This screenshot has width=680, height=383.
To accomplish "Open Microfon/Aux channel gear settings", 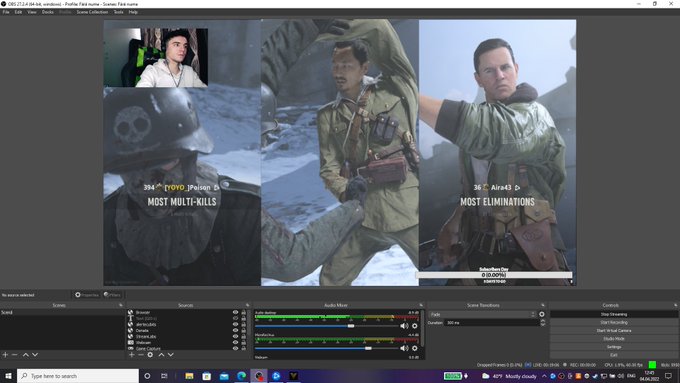I will click(415, 348).
